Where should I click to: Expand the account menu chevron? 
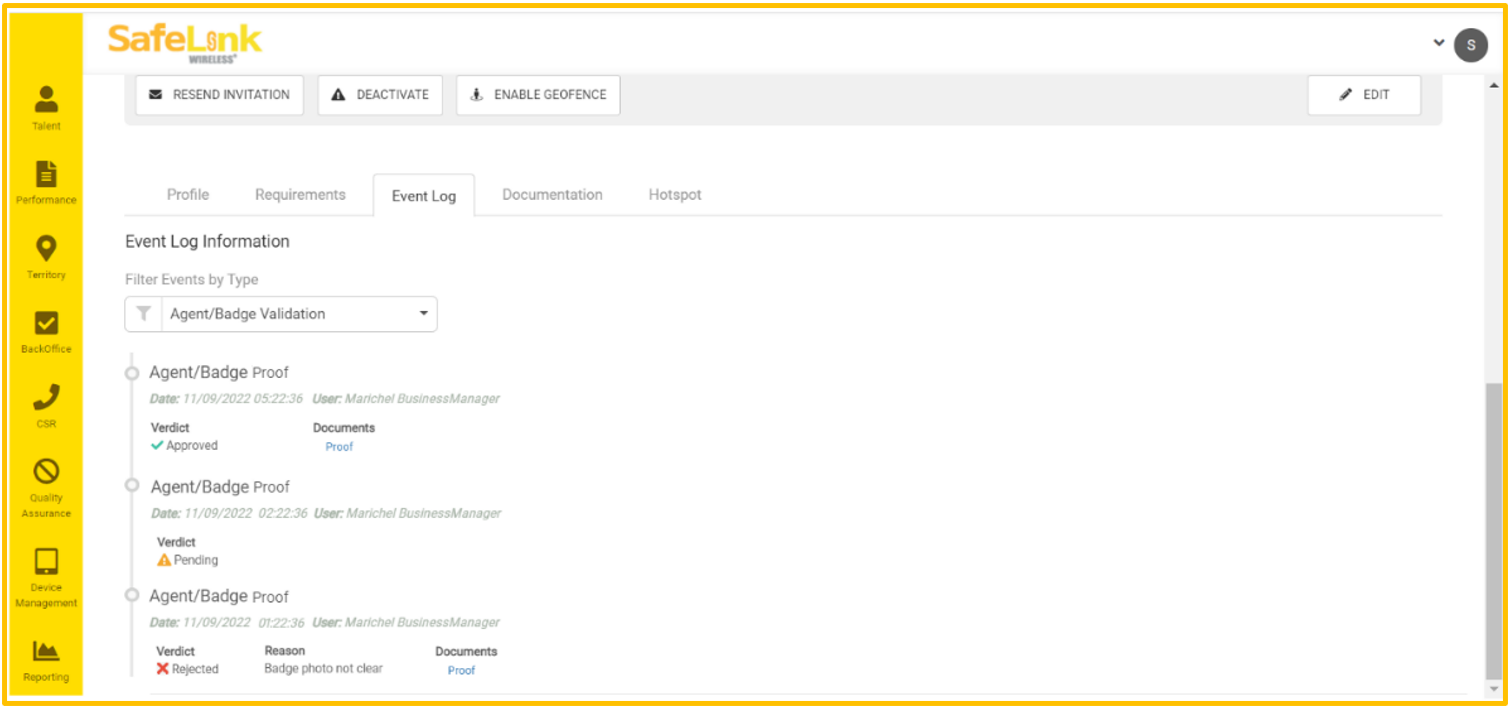(1439, 43)
